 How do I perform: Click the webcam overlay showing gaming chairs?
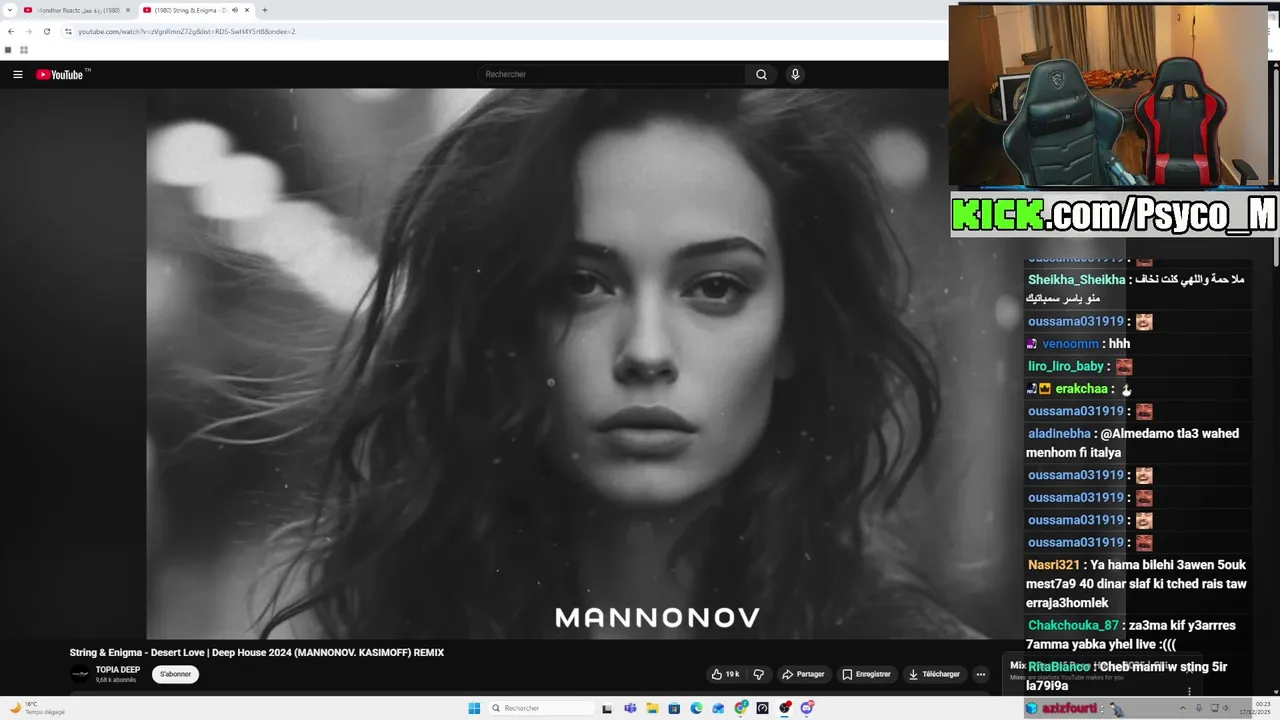point(1108,97)
